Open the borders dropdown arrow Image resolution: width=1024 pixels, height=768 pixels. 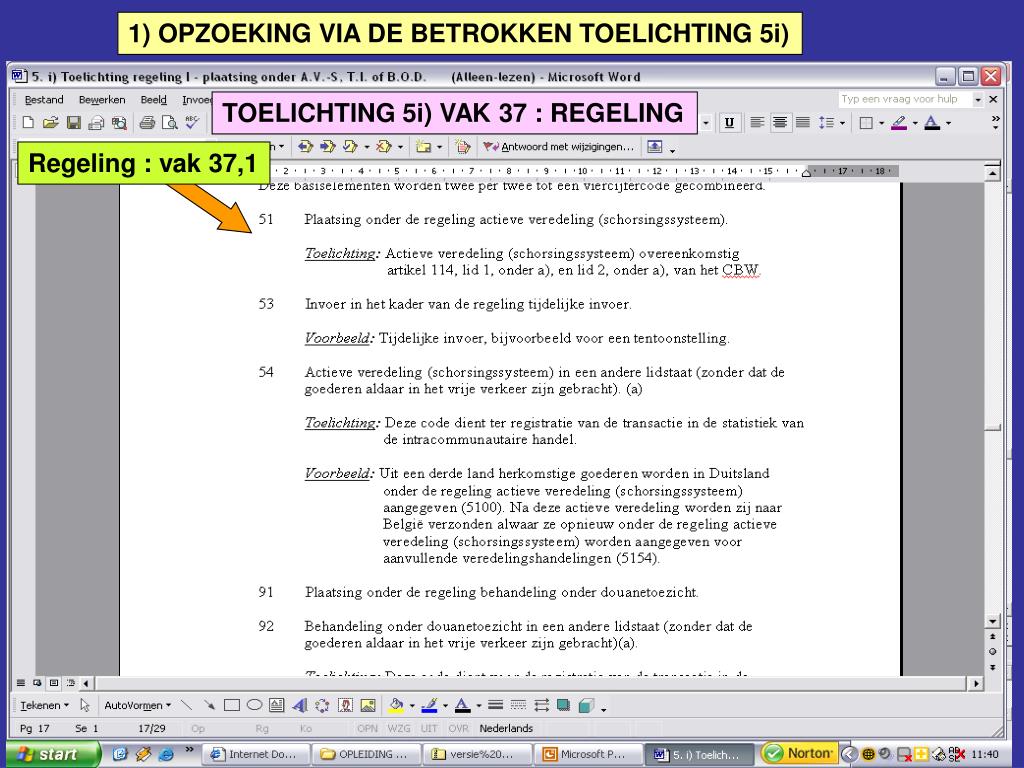click(x=882, y=123)
